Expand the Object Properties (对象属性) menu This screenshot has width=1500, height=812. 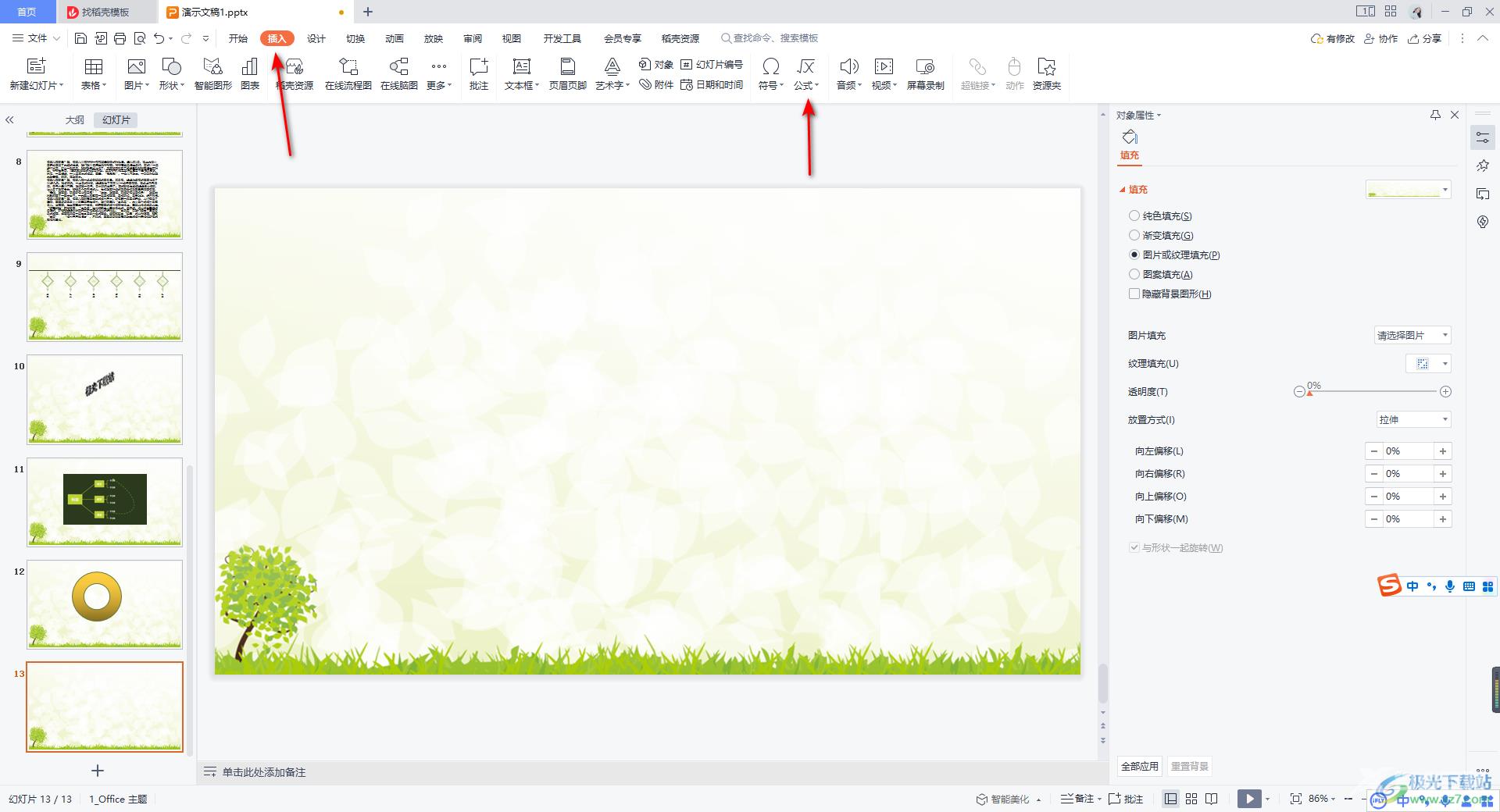click(x=1138, y=116)
